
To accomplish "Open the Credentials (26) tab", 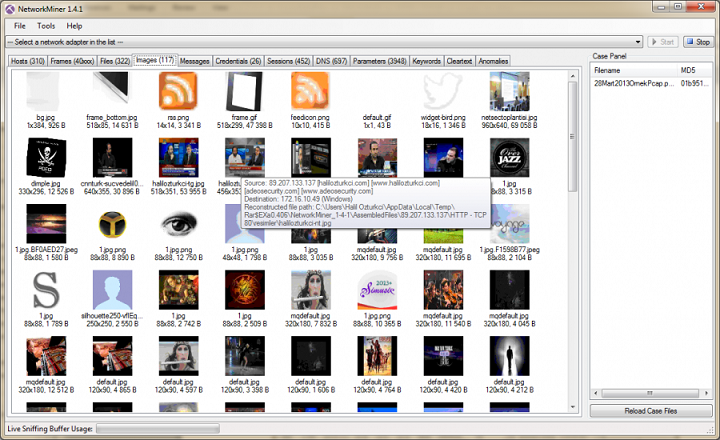I will pos(238,61).
